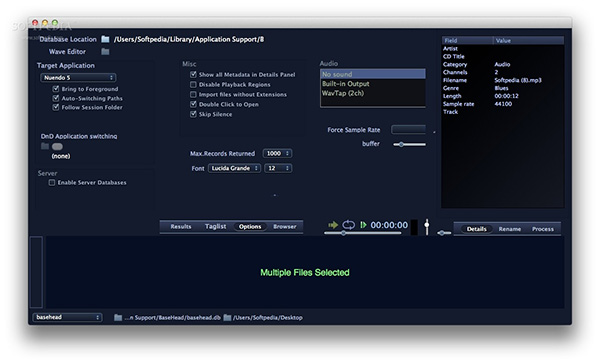This screenshot has width=600, height=364.
Task: Enable Disable Playback Regions checkbox
Action: [x=193, y=84]
